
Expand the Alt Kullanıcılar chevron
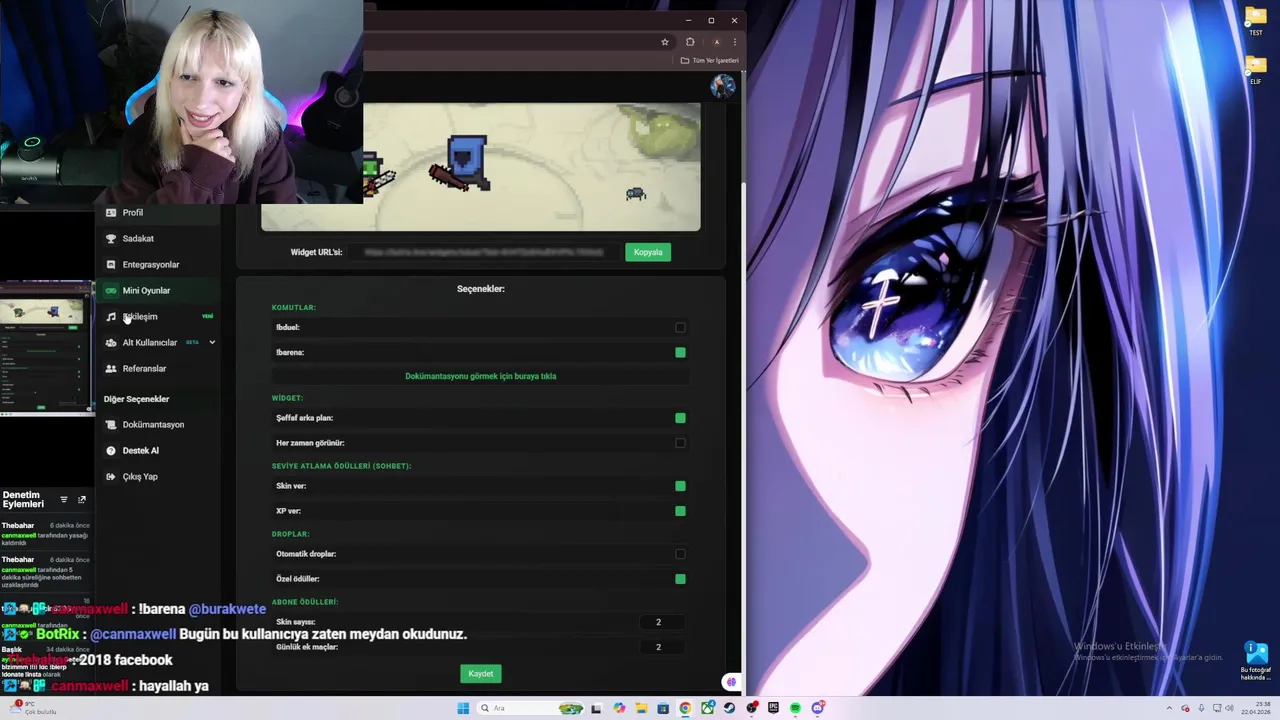212,343
